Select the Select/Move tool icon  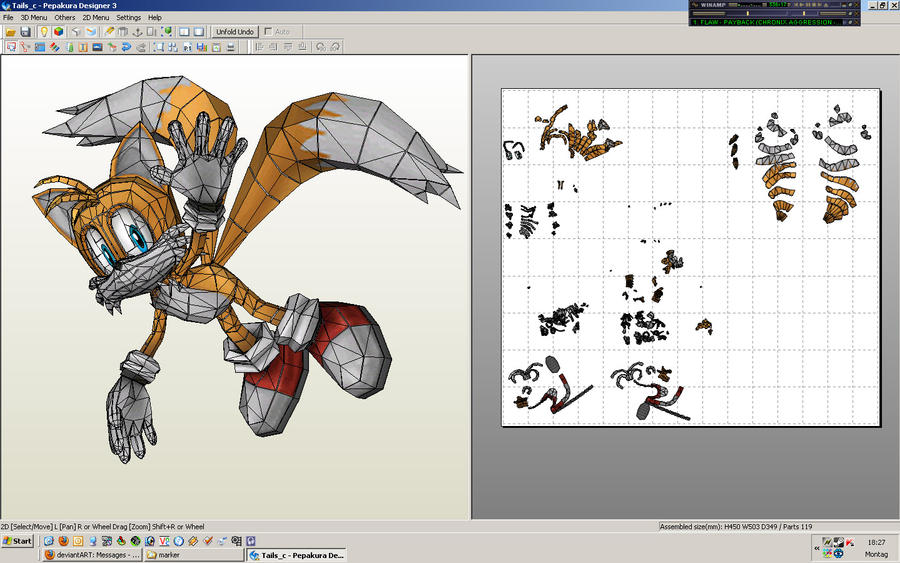coord(11,47)
